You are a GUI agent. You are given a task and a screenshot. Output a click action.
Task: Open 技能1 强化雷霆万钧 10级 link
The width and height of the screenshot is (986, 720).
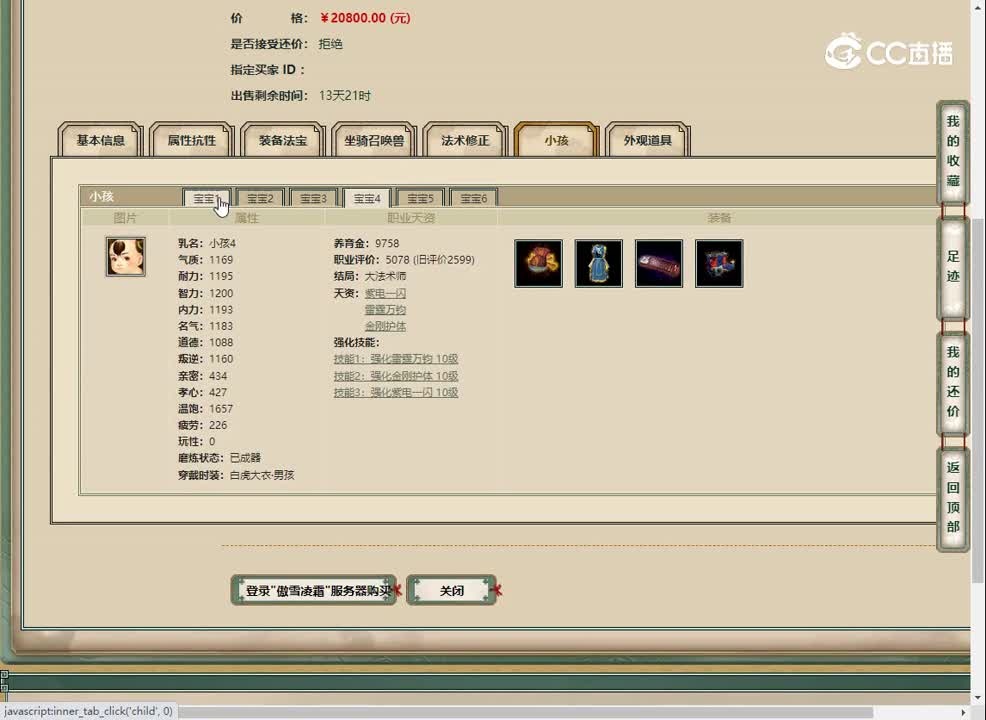(396, 358)
